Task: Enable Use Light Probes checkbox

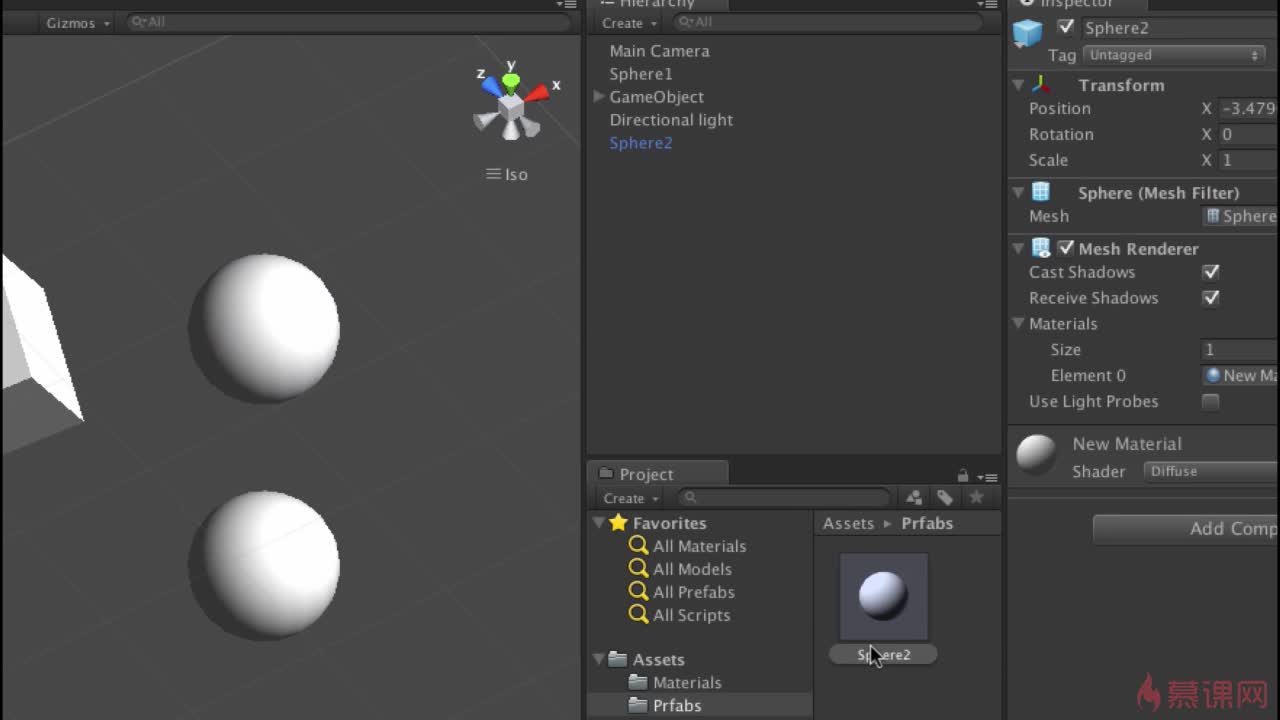Action: tap(1211, 402)
